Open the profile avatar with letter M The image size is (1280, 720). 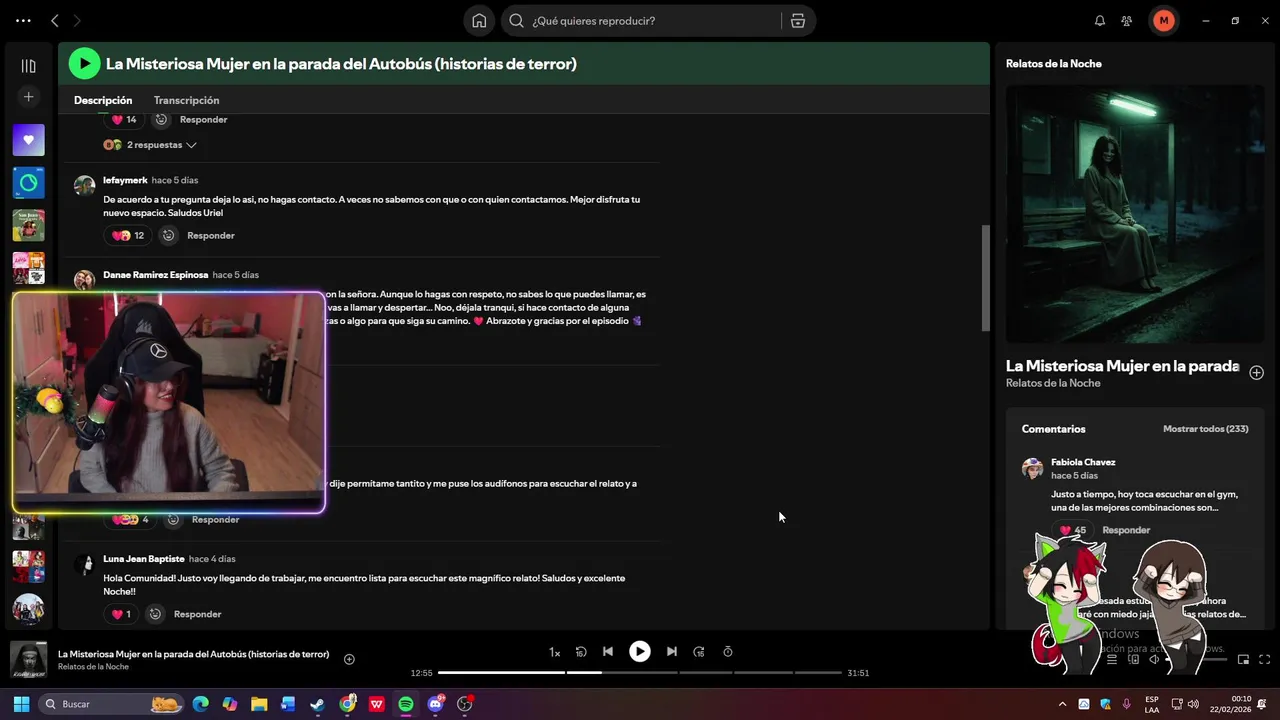click(x=1163, y=20)
